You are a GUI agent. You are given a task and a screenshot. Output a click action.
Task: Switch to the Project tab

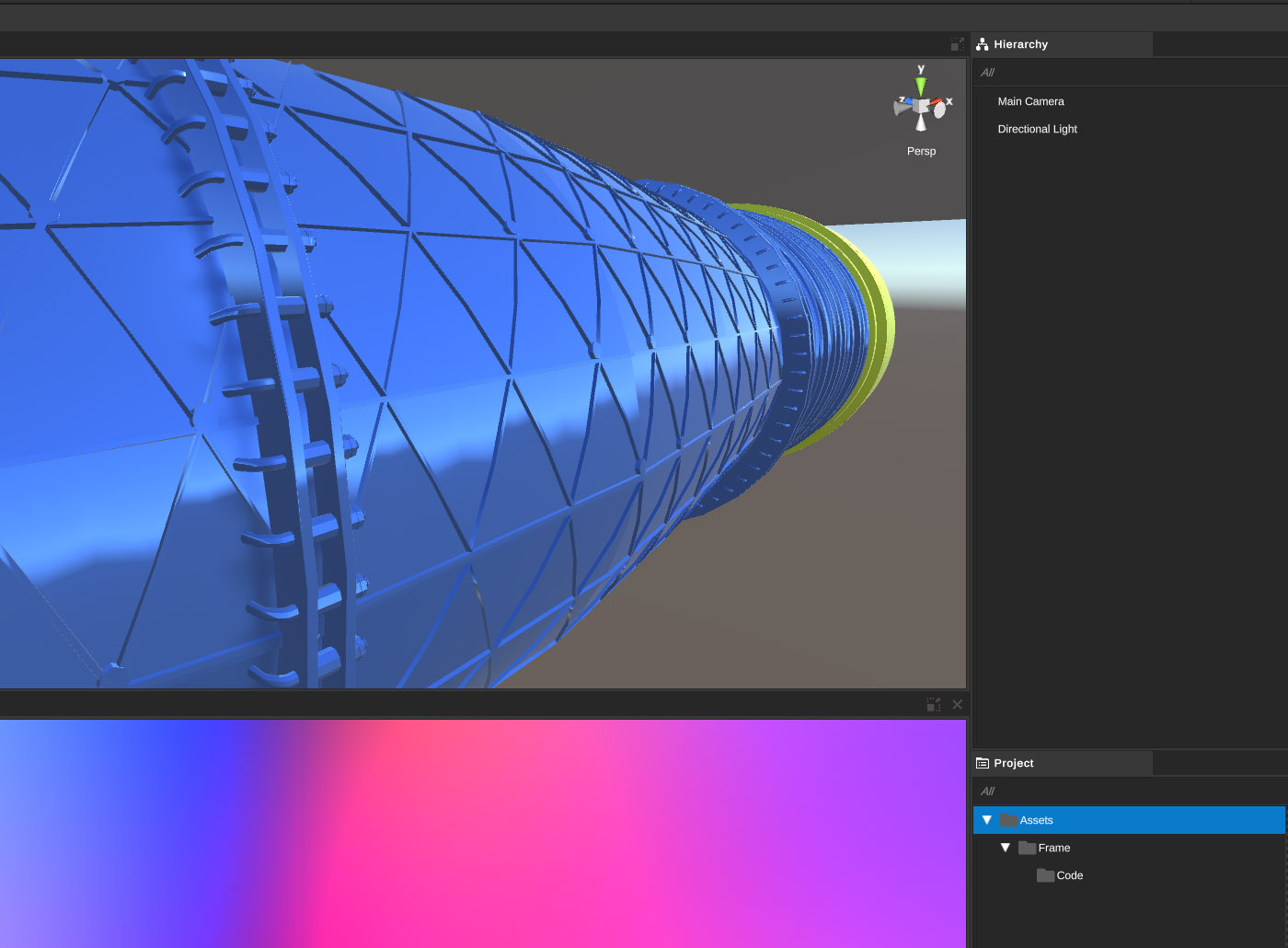[x=1013, y=763]
